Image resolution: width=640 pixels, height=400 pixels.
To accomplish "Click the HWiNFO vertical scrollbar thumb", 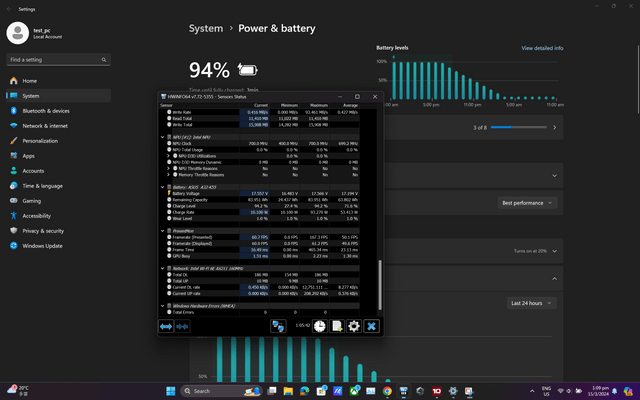I will [x=380, y=285].
